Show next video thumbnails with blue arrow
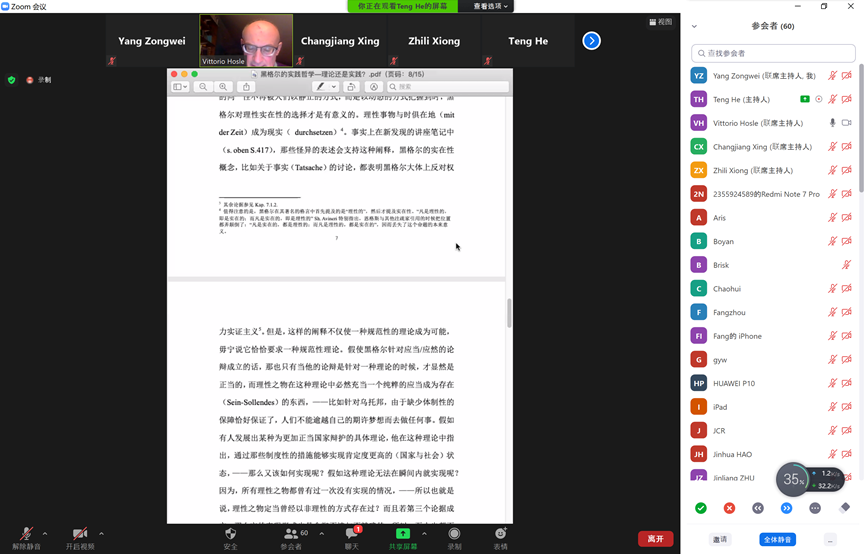Viewport: 865px width, 554px height. point(592,41)
